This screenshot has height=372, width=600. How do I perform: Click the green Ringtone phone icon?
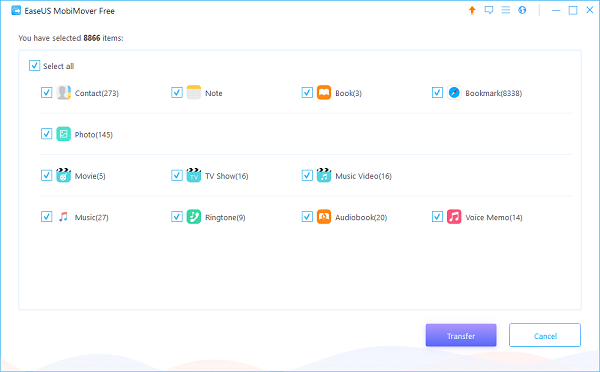(x=194, y=217)
